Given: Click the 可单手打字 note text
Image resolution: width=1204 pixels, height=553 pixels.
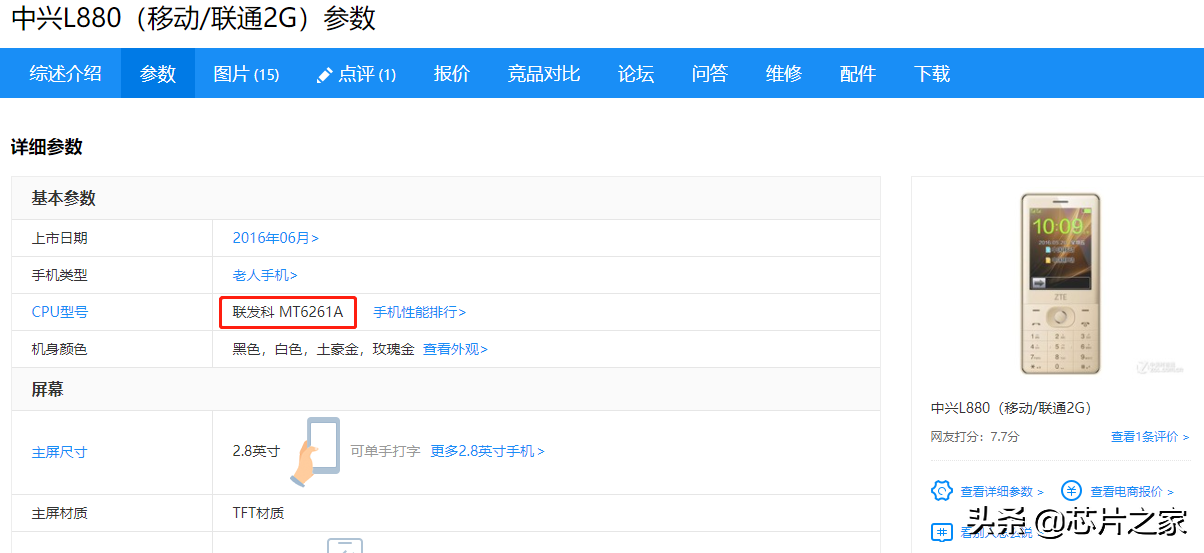Looking at the screenshot, I should pos(385,451).
